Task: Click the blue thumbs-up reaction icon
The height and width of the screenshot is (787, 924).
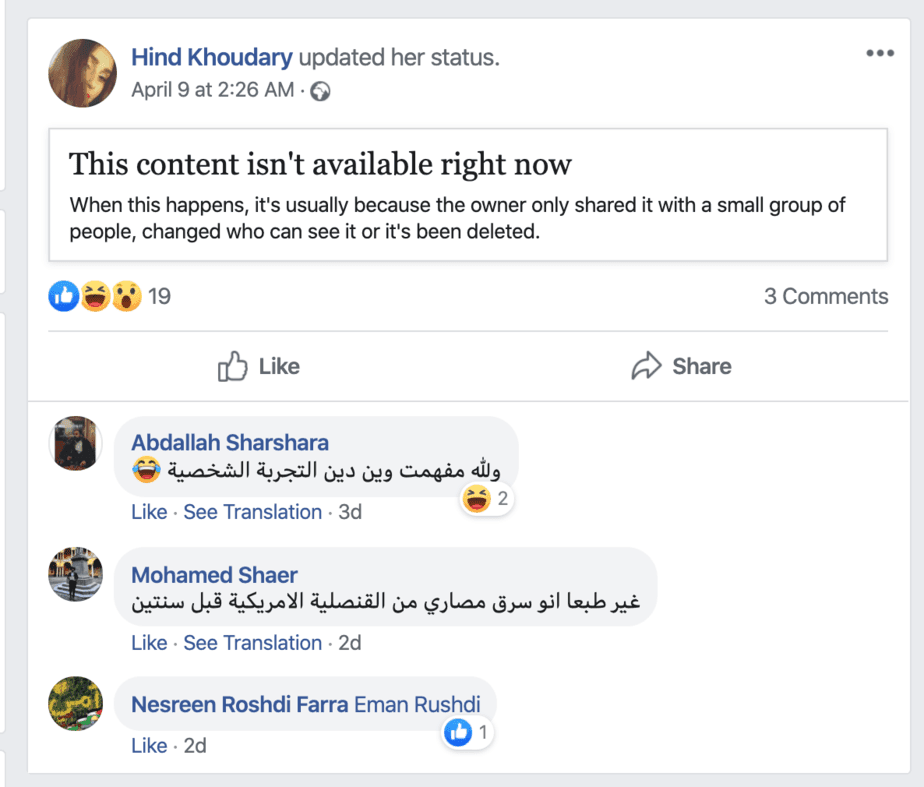Action: (63, 295)
